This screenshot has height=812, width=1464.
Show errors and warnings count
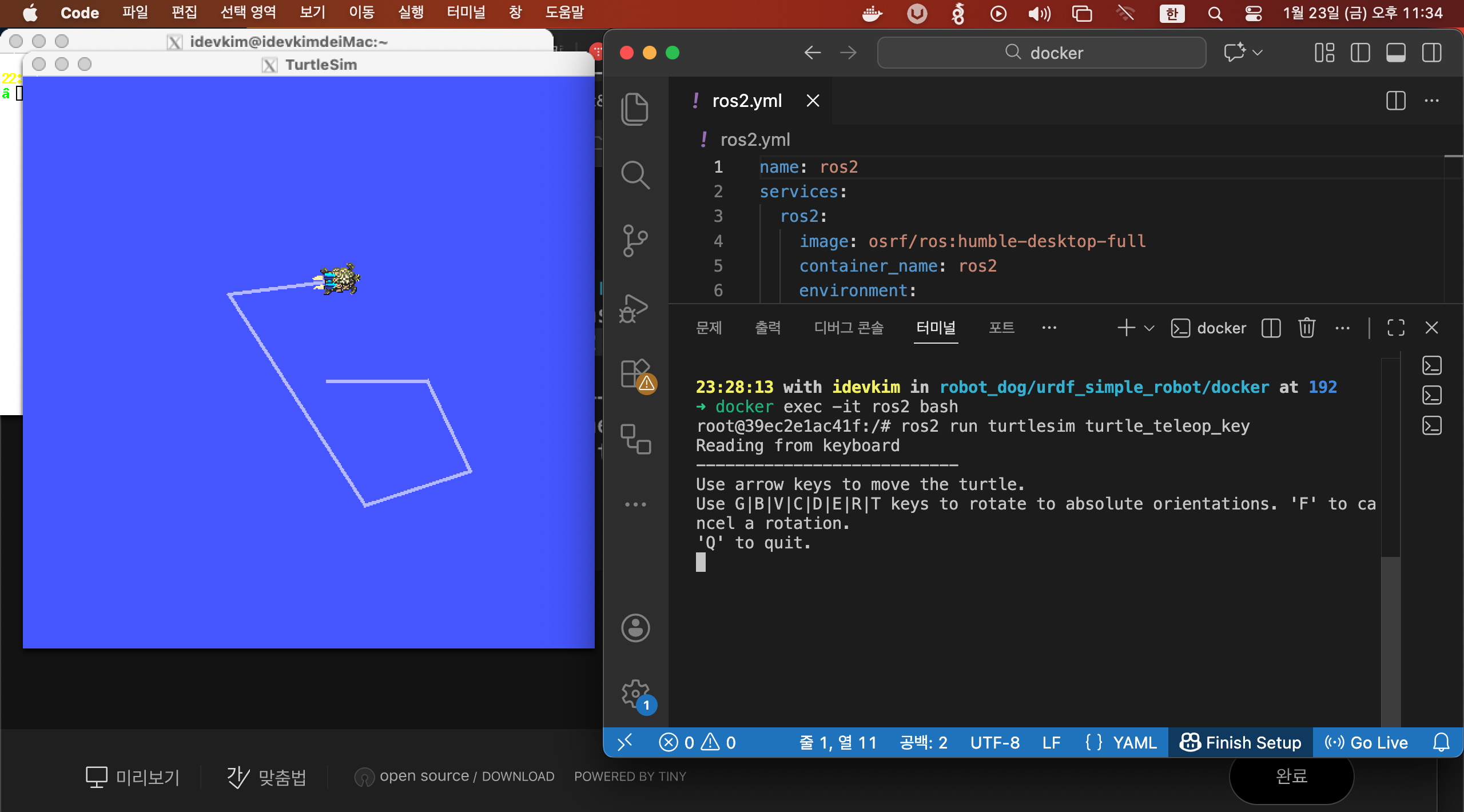point(697,742)
